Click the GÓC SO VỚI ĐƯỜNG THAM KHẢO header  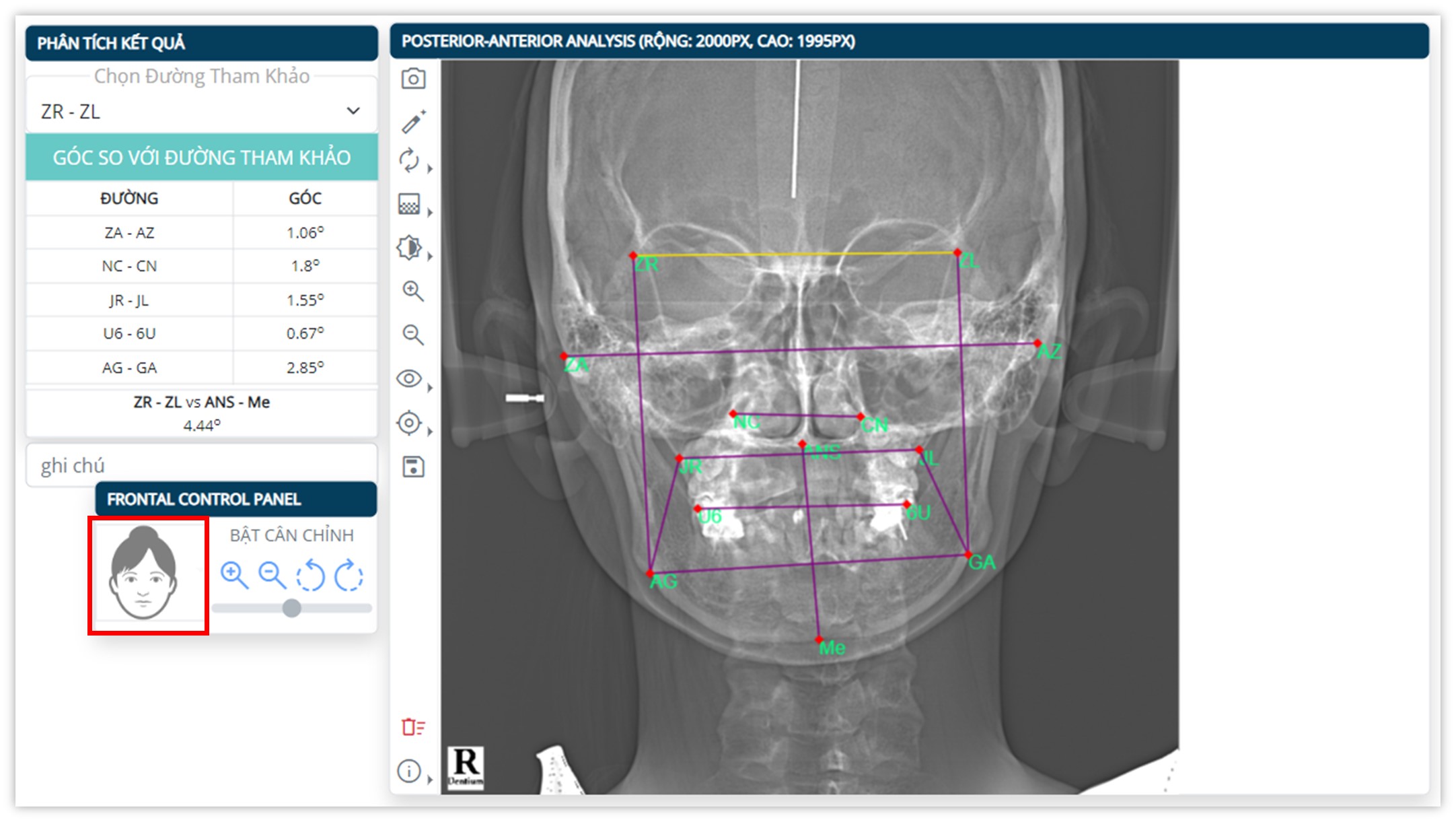pos(201,157)
